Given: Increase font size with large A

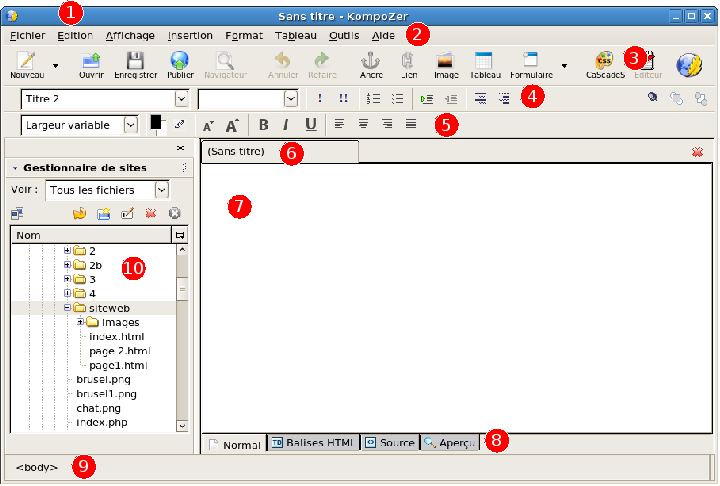Looking at the screenshot, I should click(232, 125).
